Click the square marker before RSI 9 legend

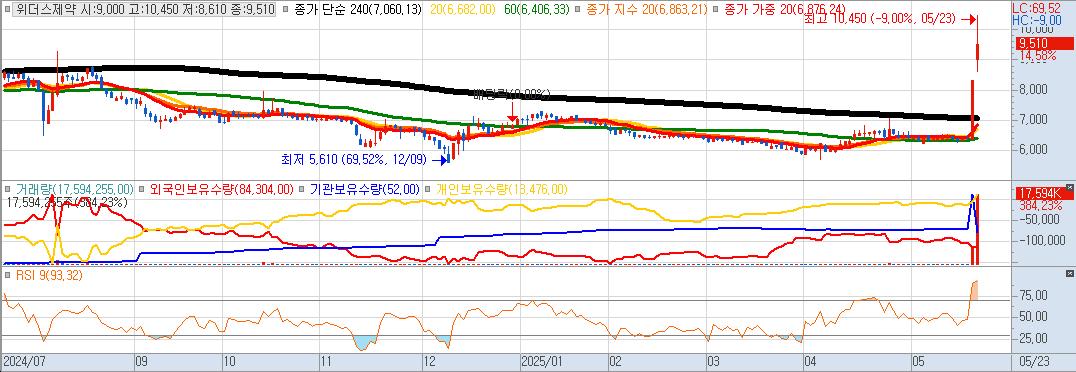pos(7,276)
